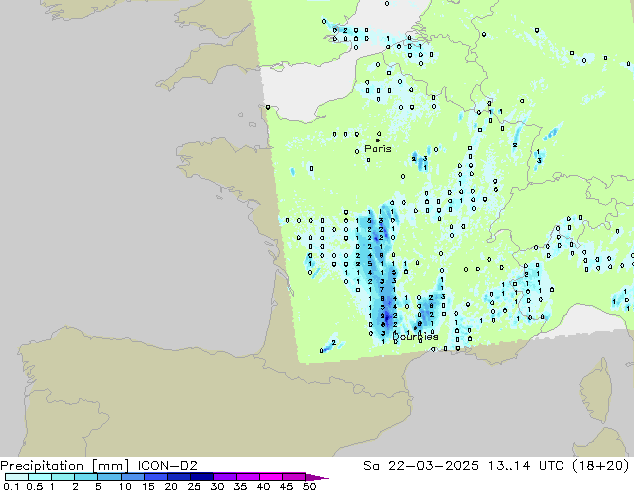634x490 pixels.
Task: Pick the 30–35 mm purple legend swatch
Action: pos(224,477)
